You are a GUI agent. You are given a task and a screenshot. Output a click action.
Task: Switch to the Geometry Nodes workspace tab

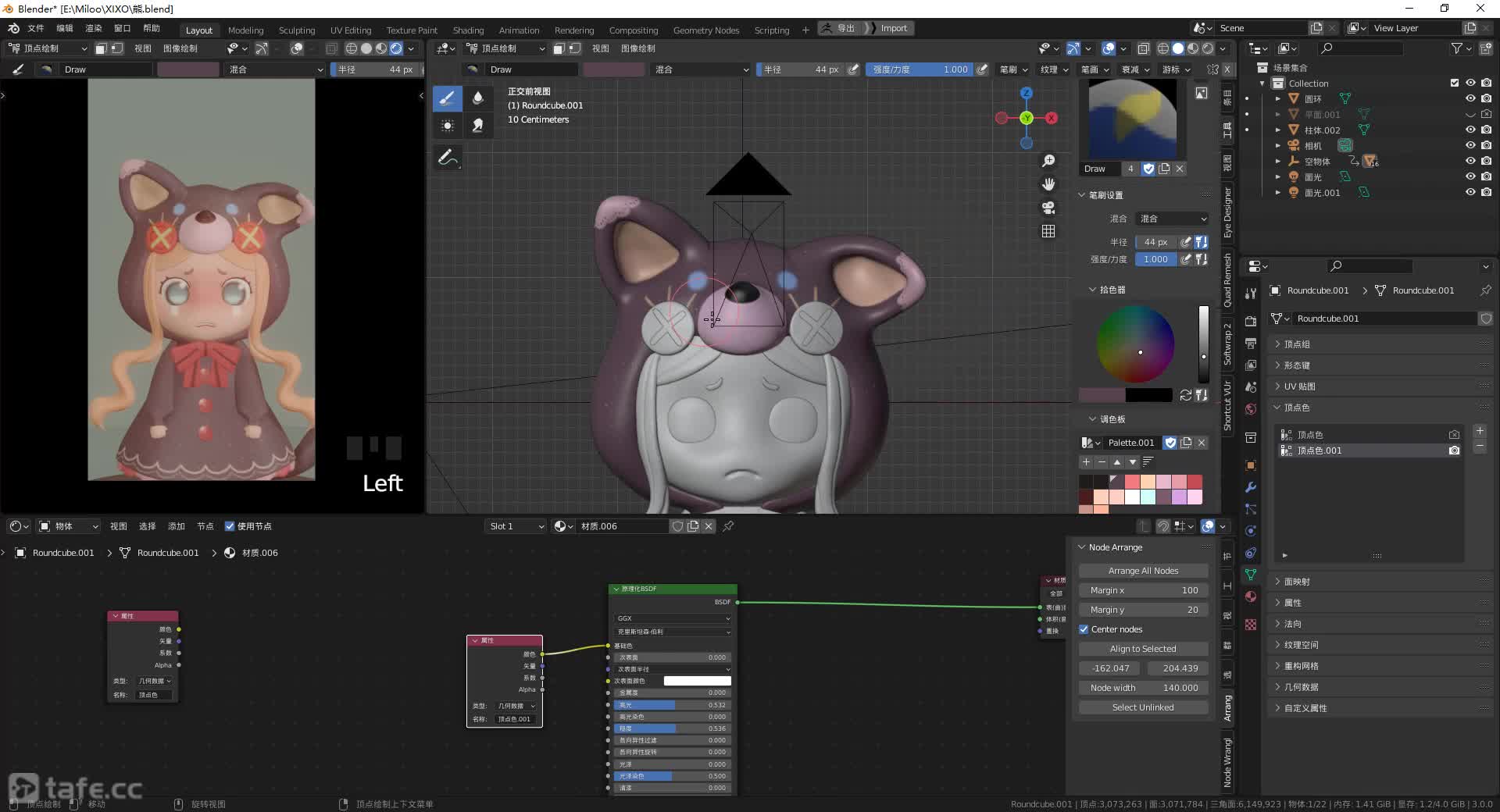pyautogui.click(x=705, y=30)
